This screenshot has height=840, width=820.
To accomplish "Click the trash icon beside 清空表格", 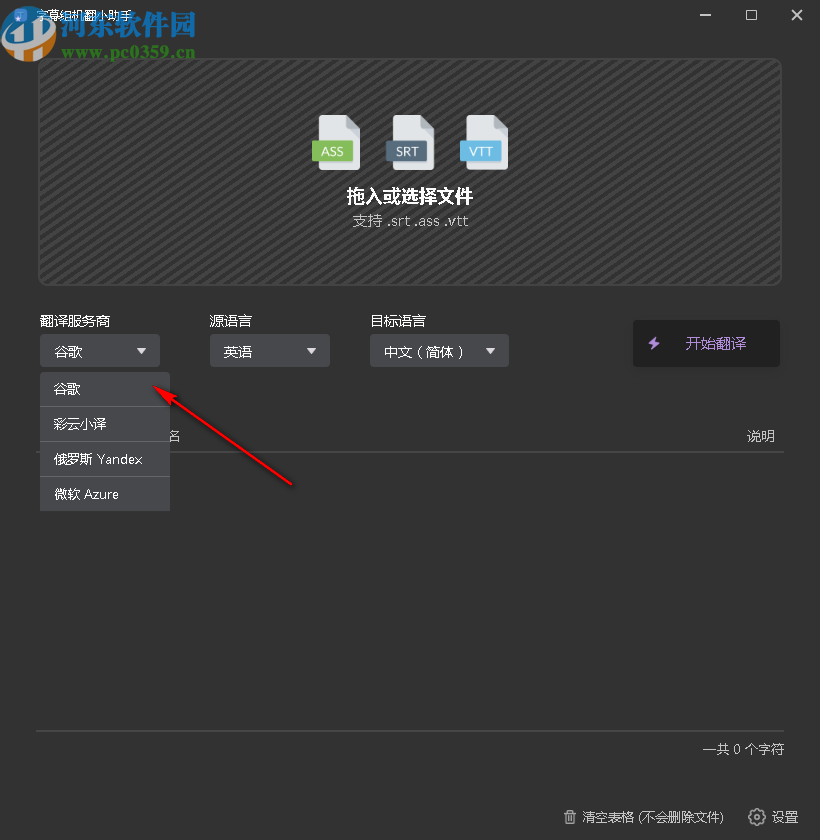I will [570, 817].
